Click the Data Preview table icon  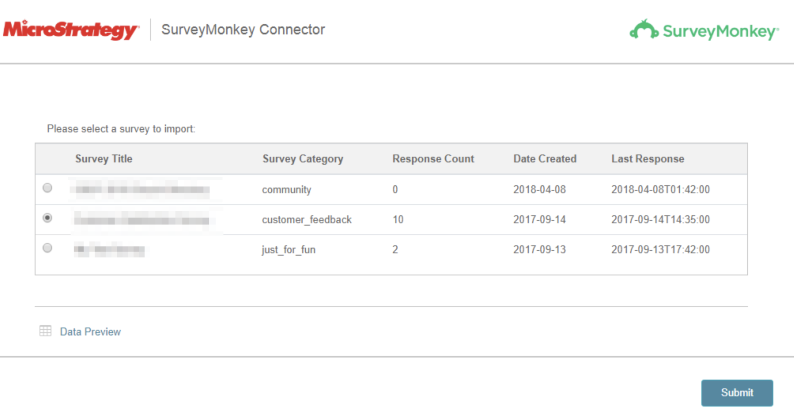[x=45, y=331]
